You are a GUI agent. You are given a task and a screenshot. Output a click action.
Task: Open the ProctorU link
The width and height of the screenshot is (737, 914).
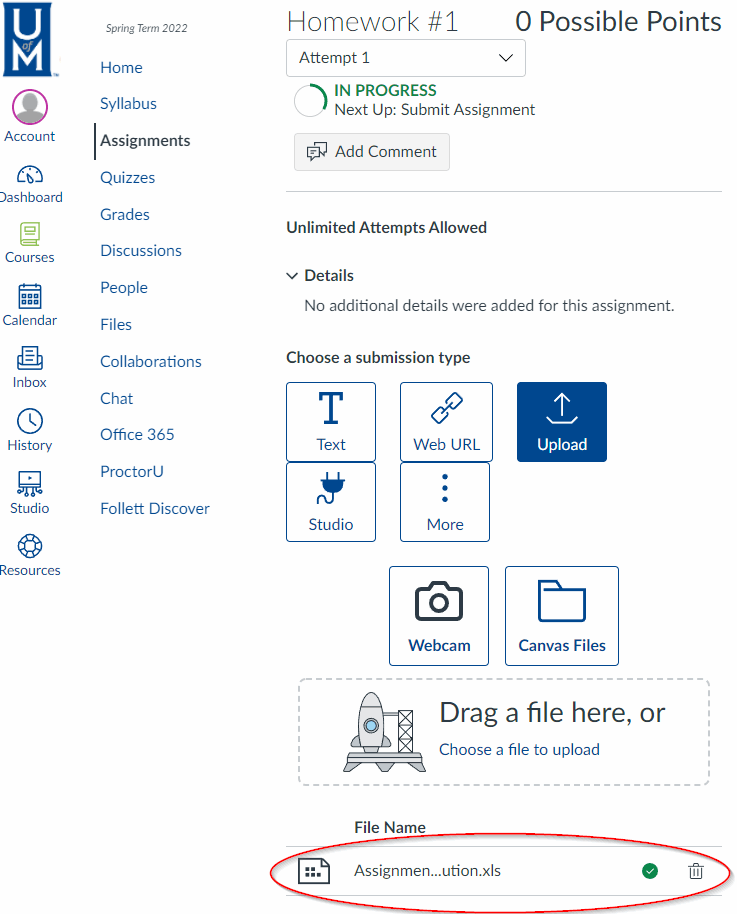click(132, 472)
